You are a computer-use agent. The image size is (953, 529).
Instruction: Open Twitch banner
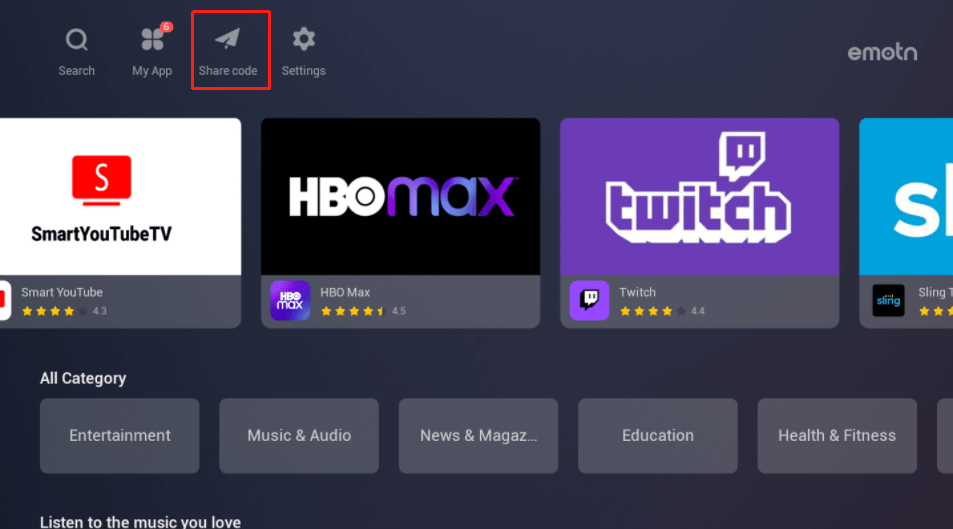point(700,196)
